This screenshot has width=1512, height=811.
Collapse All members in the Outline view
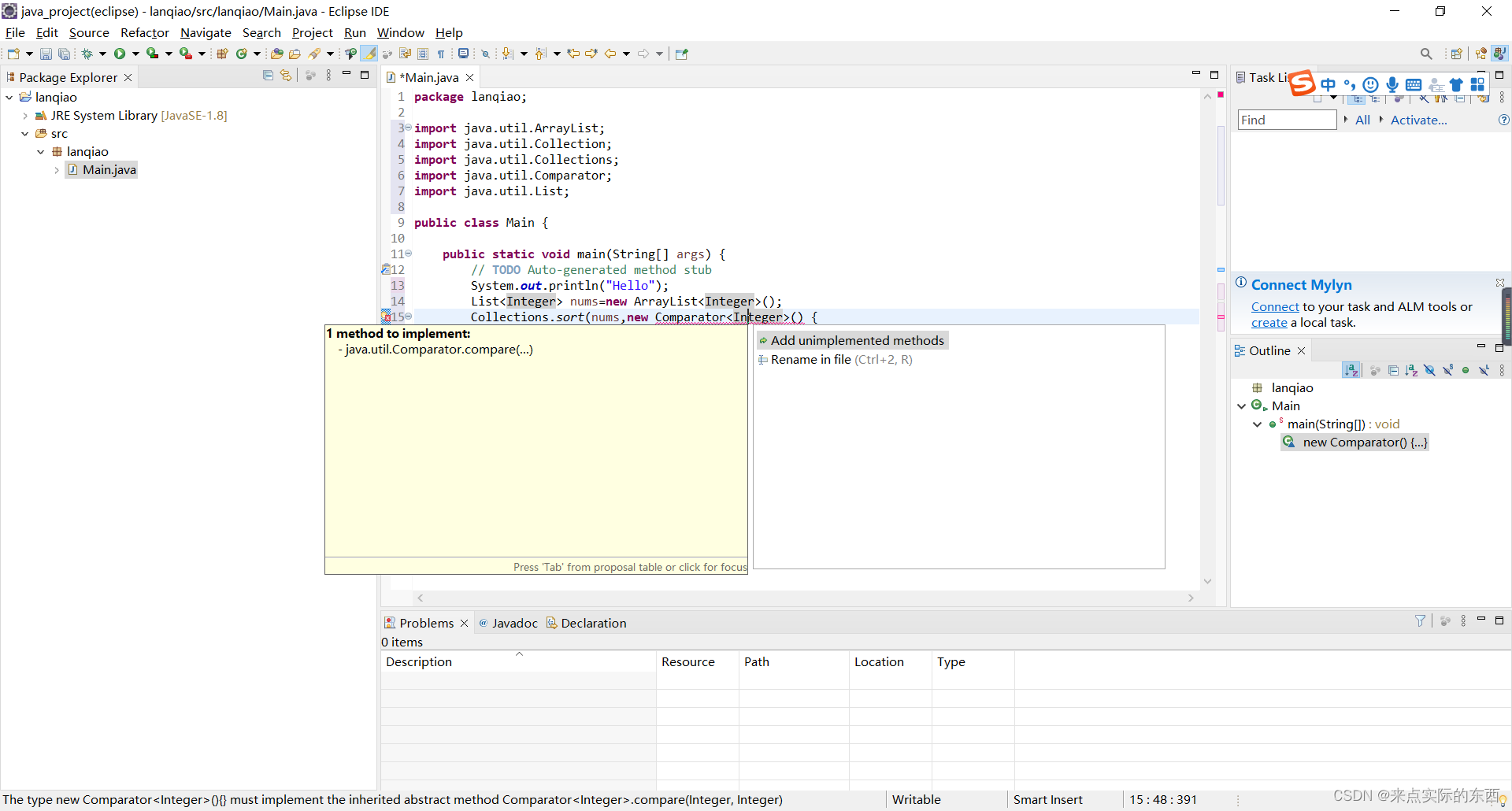click(1394, 370)
